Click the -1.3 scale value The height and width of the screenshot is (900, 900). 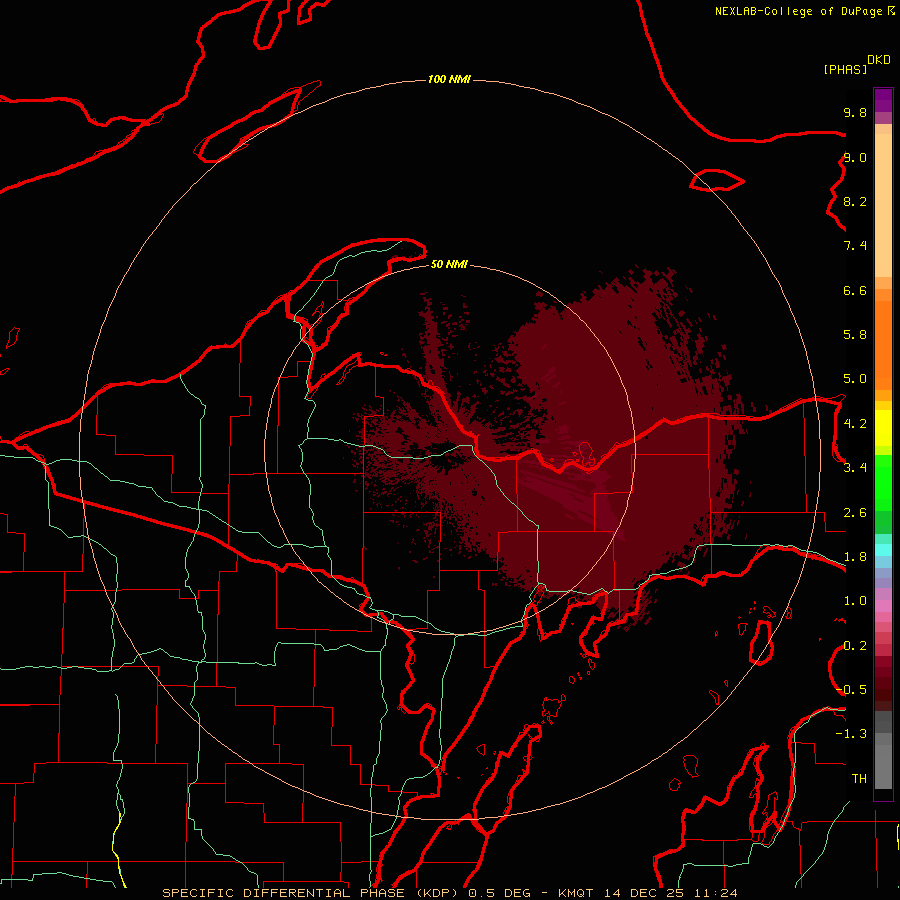coord(851,734)
